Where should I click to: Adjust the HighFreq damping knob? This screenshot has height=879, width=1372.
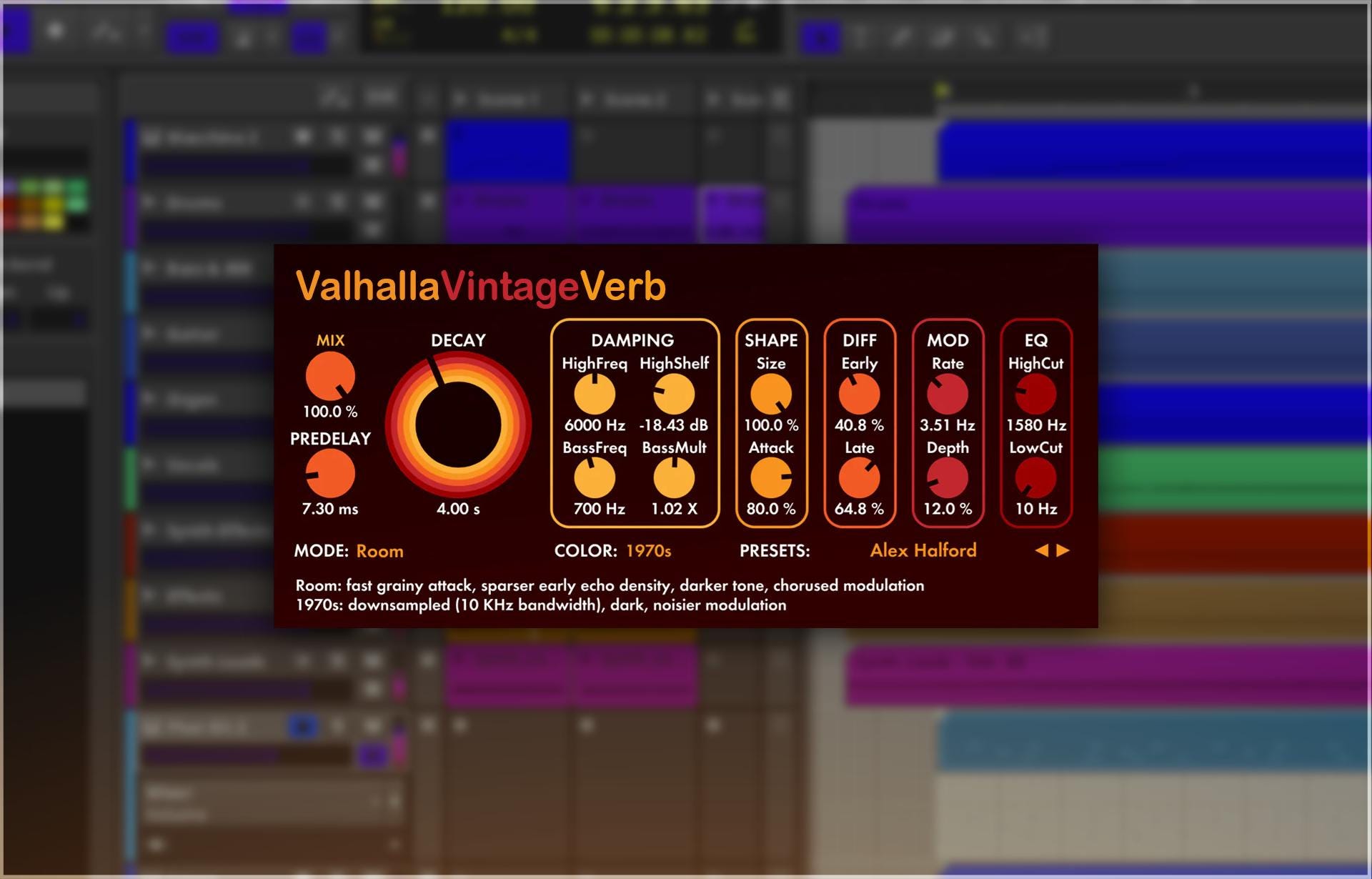click(595, 394)
